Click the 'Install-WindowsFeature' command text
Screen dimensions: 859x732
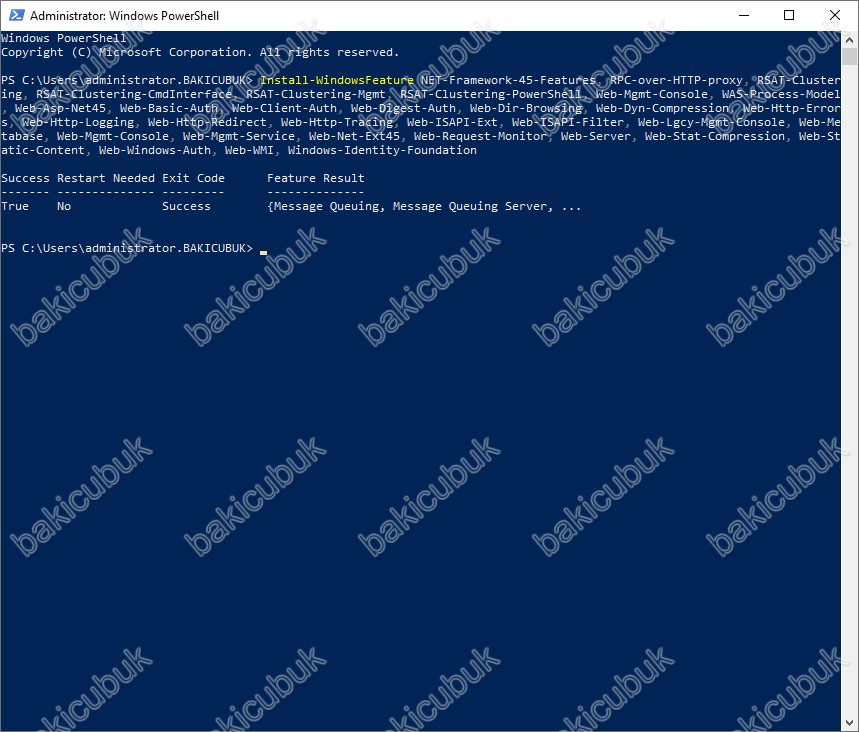tap(336, 80)
